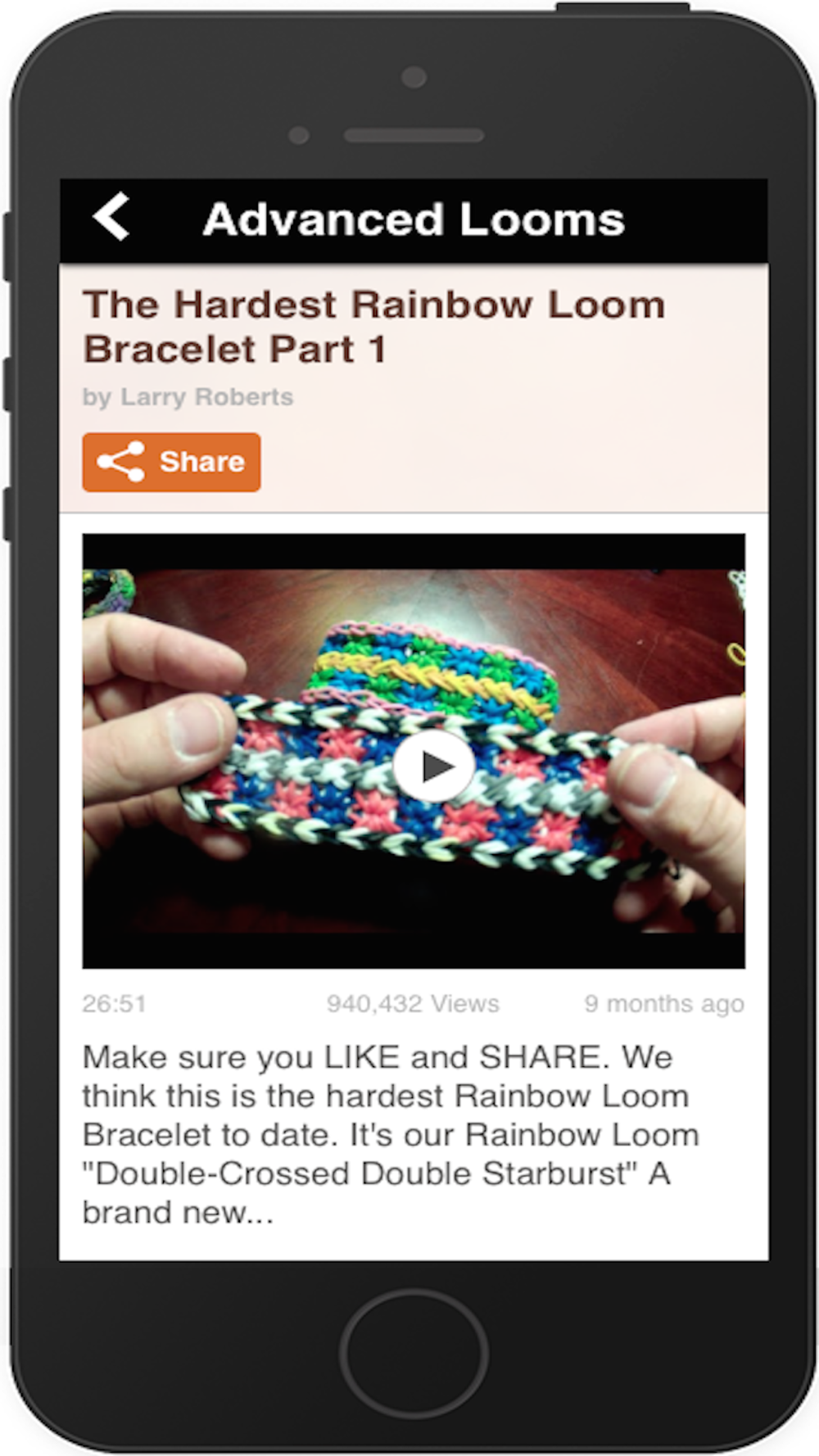Tap the phone earpiece speaker
This screenshot has height=1456, width=819.
(x=414, y=135)
